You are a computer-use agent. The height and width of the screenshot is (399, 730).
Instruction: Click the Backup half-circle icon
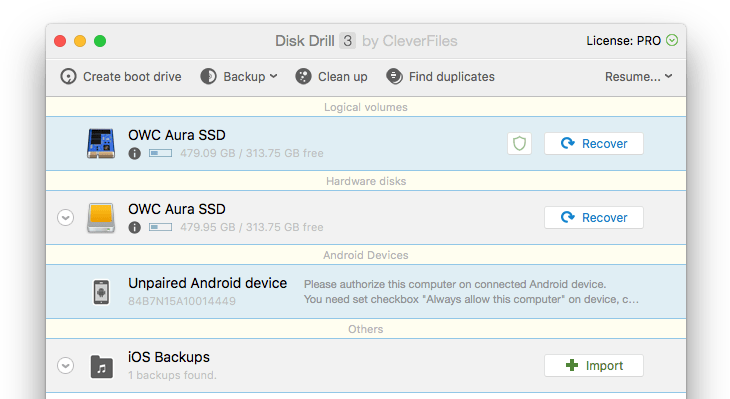[x=209, y=76]
